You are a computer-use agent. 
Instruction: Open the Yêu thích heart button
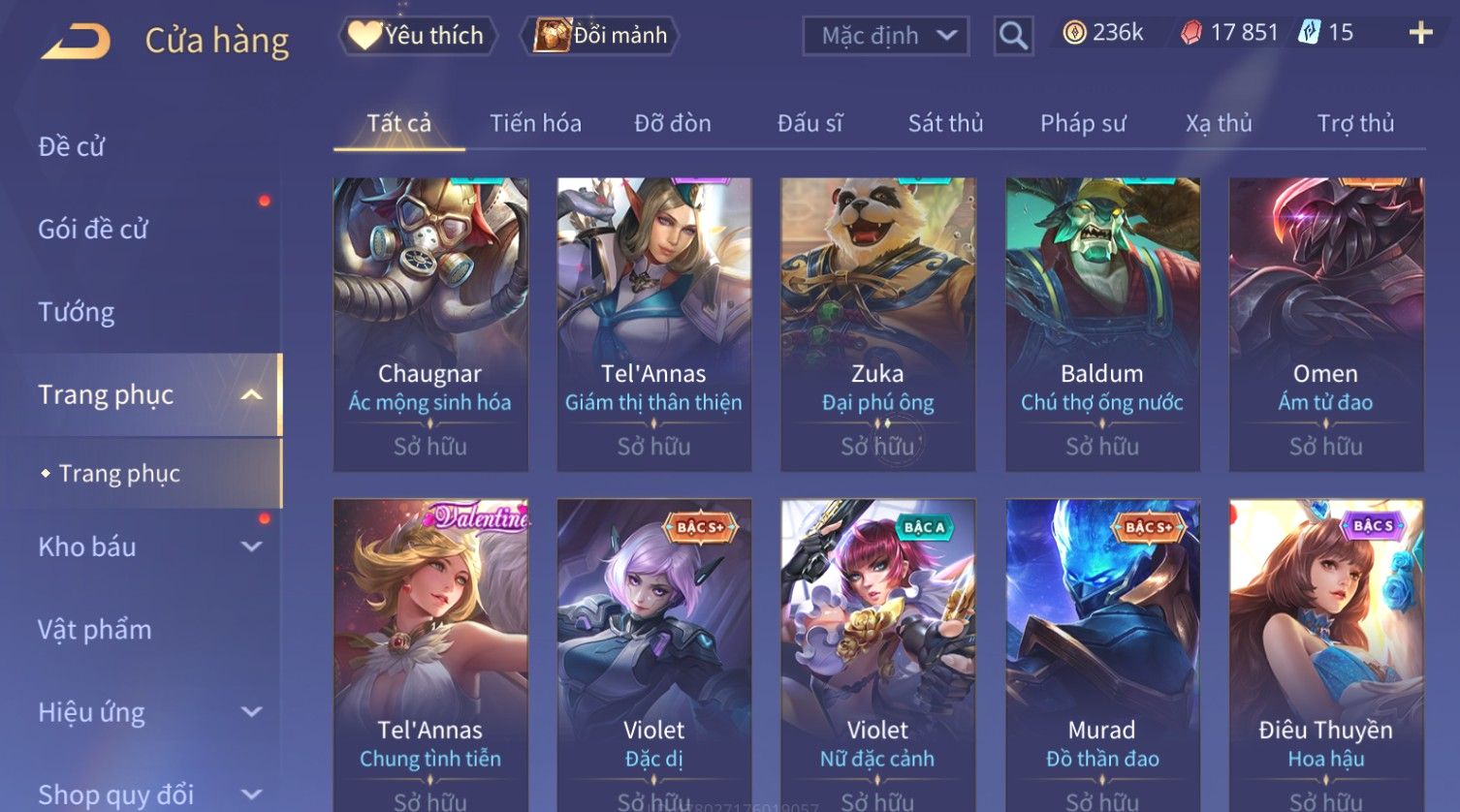click(x=418, y=36)
